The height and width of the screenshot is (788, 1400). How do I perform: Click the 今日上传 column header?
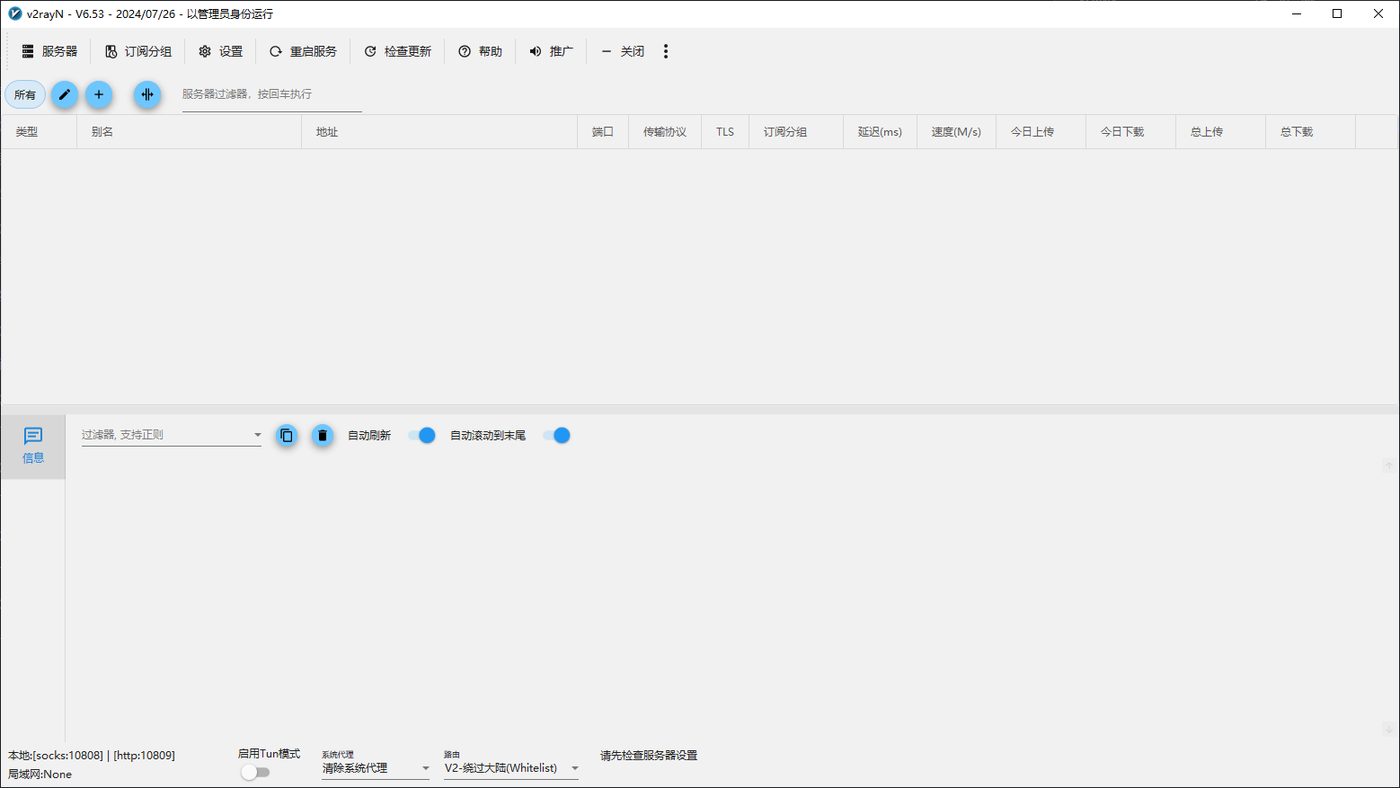[1041, 132]
